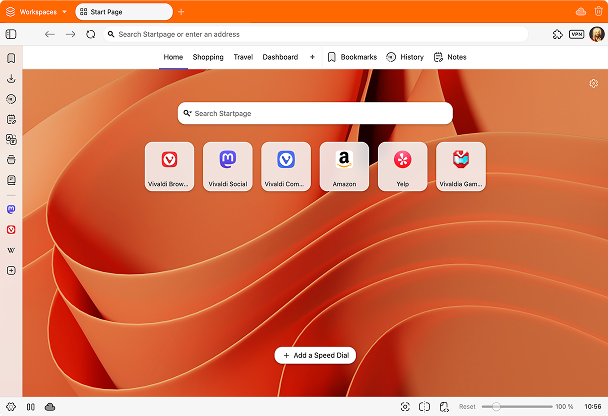Screen dimensions: 608x416
Task: Switch to the Shopping speed dial group
Action: pos(208,57)
